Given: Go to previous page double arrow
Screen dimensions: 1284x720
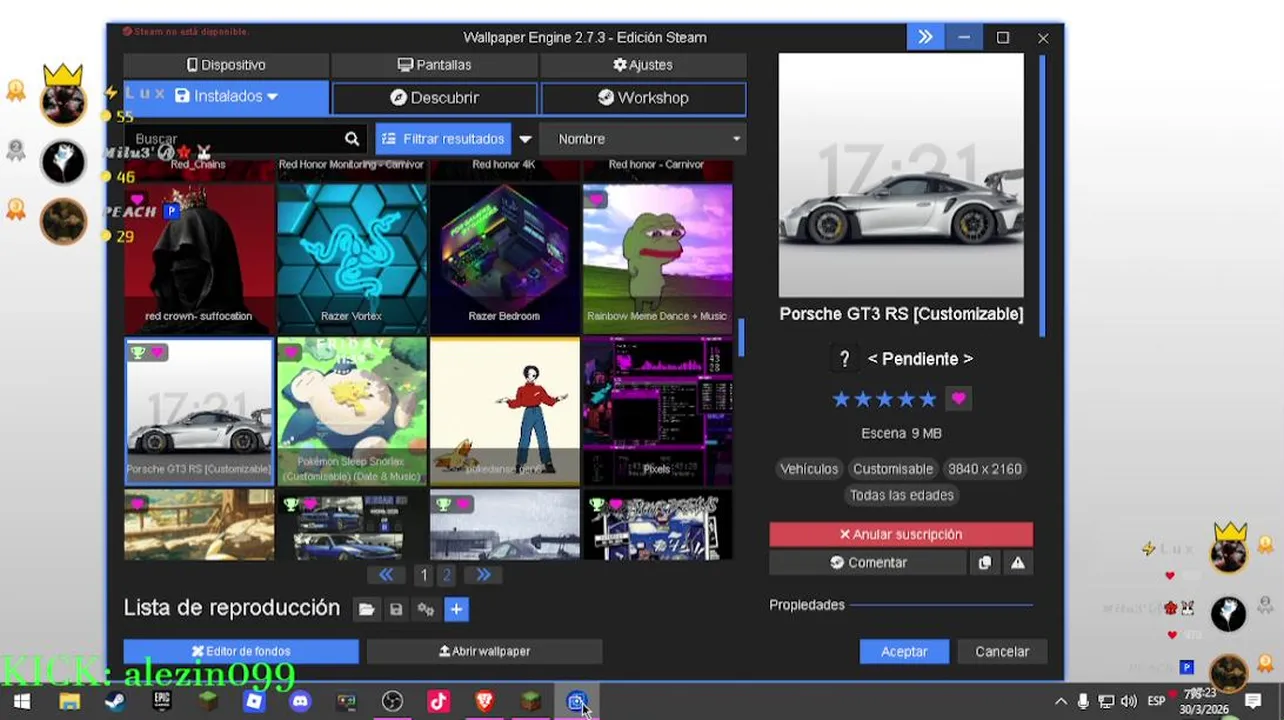Looking at the screenshot, I should point(386,575).
